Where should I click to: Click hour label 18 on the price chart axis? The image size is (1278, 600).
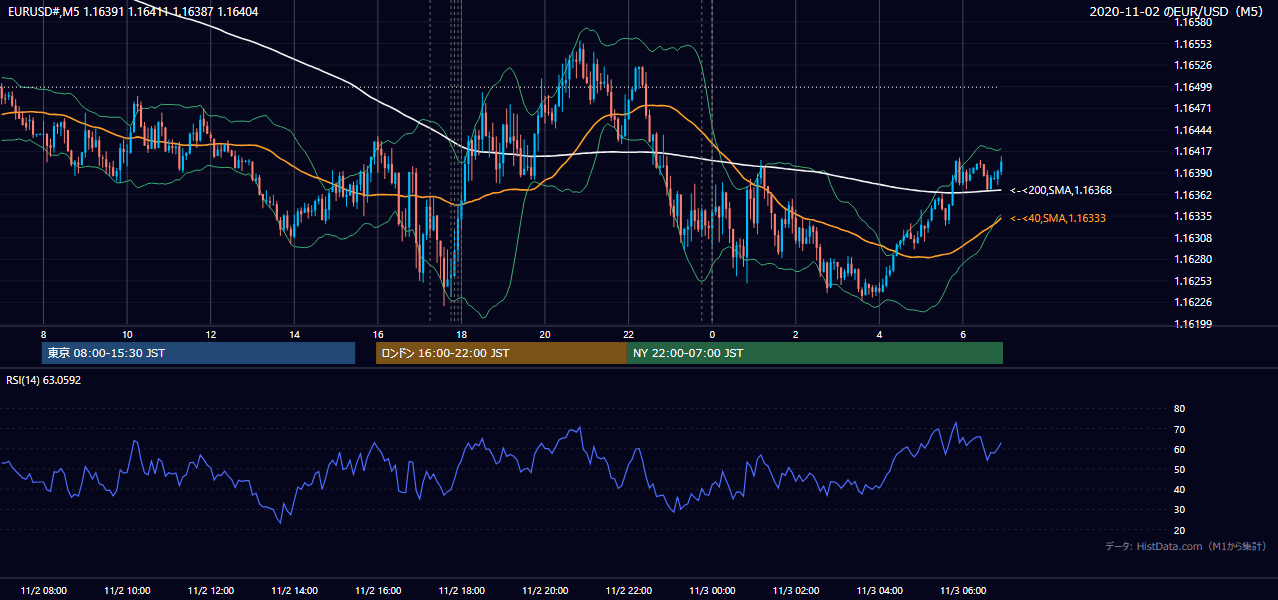click(x=461, y=334)
